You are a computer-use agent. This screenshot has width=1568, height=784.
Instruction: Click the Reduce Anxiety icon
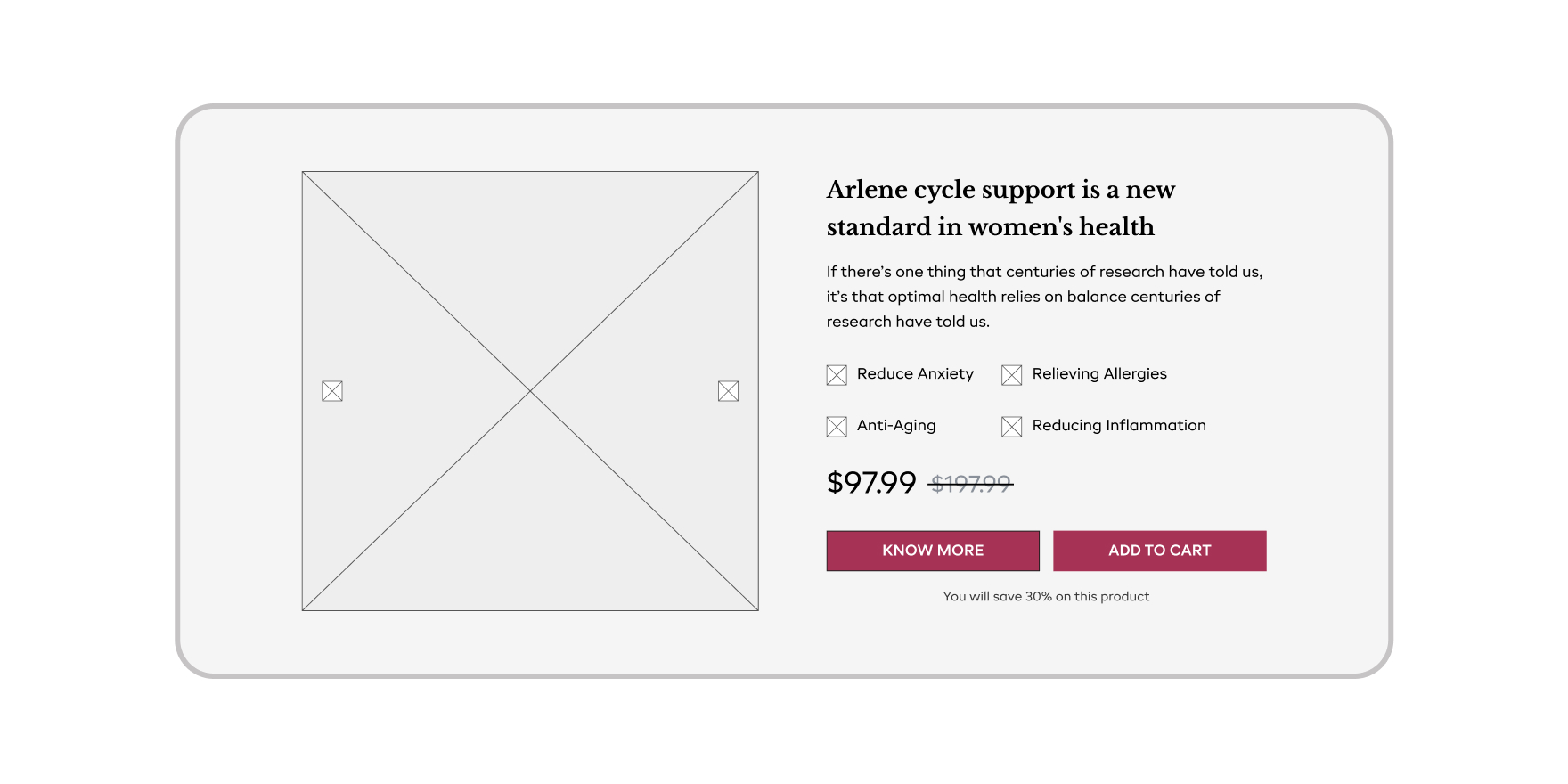[837, 375]
